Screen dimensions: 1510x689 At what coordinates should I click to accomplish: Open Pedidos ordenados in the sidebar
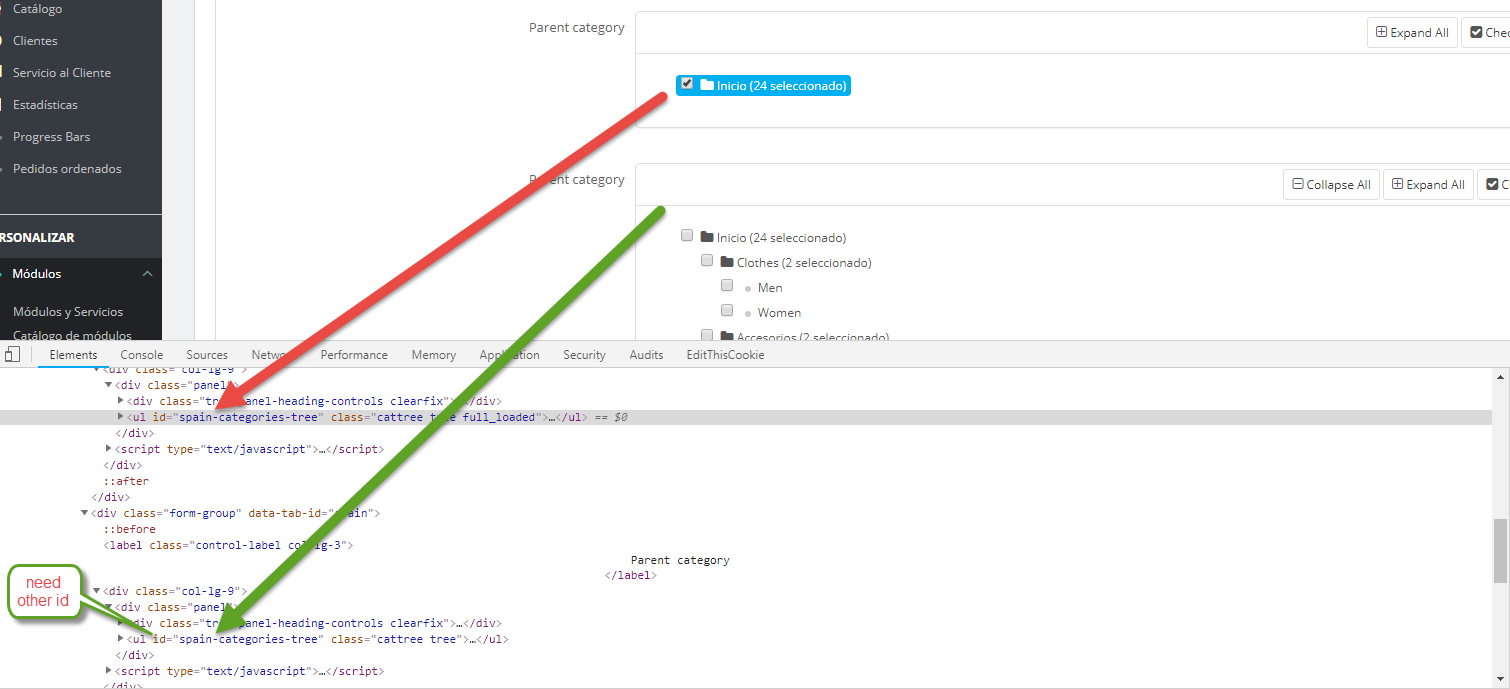[67, 169]
